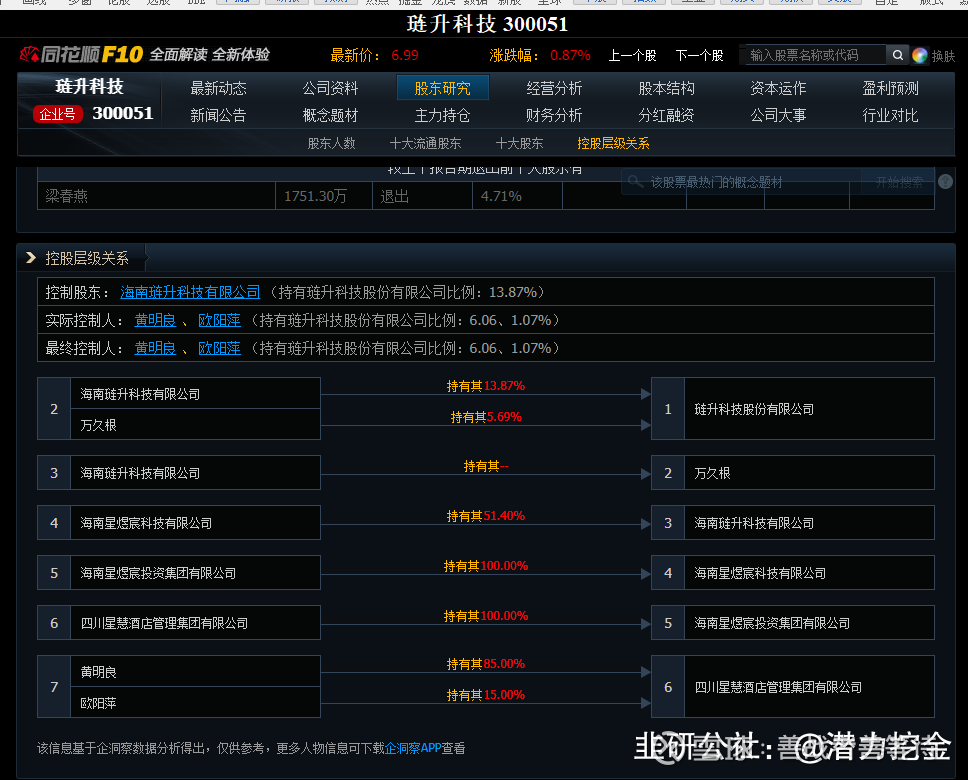
Task: Click the 最新价 6.99 value
Action: tap(405, 56)
